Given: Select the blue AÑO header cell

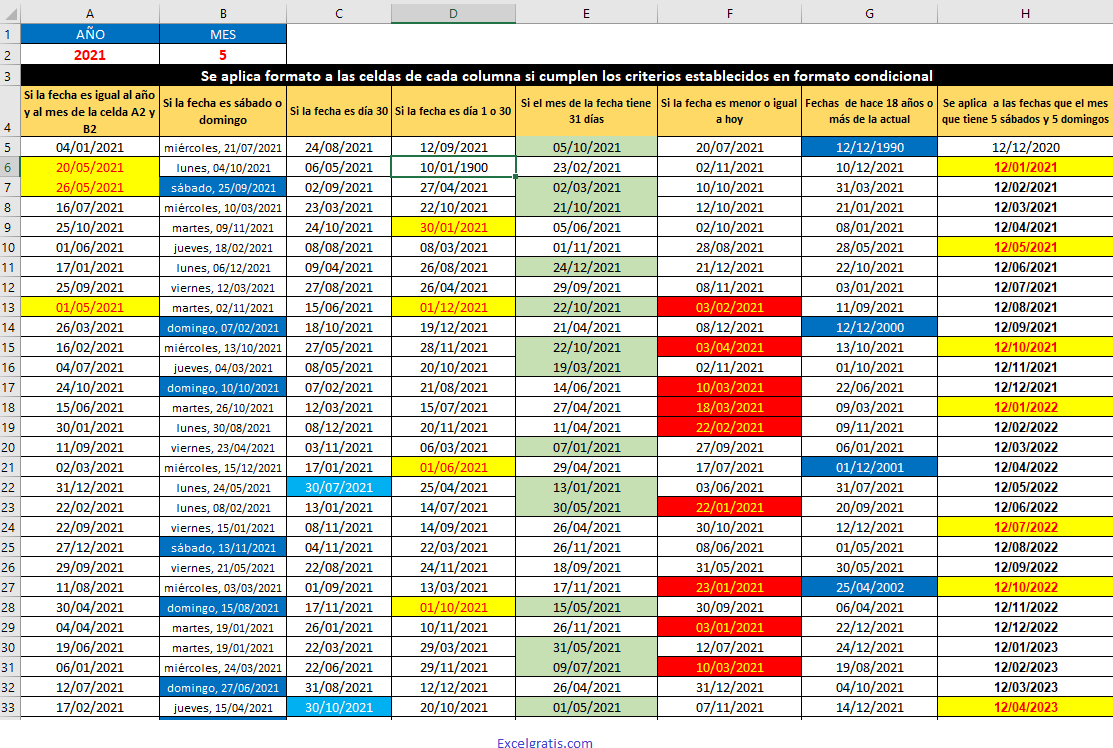Looking at the screenshot, I should pos(91,34).
